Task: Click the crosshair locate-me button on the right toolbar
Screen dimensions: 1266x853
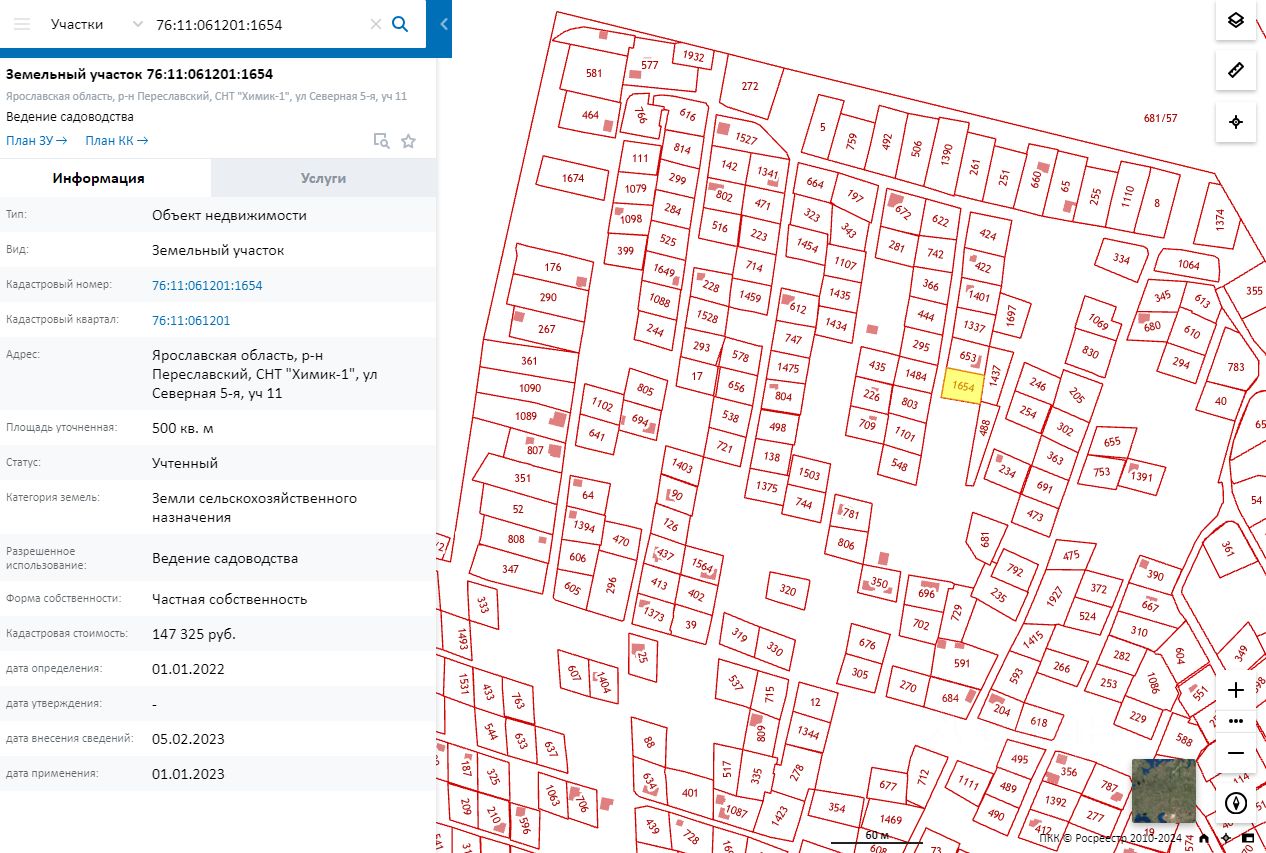Action: click(1236, 122)
